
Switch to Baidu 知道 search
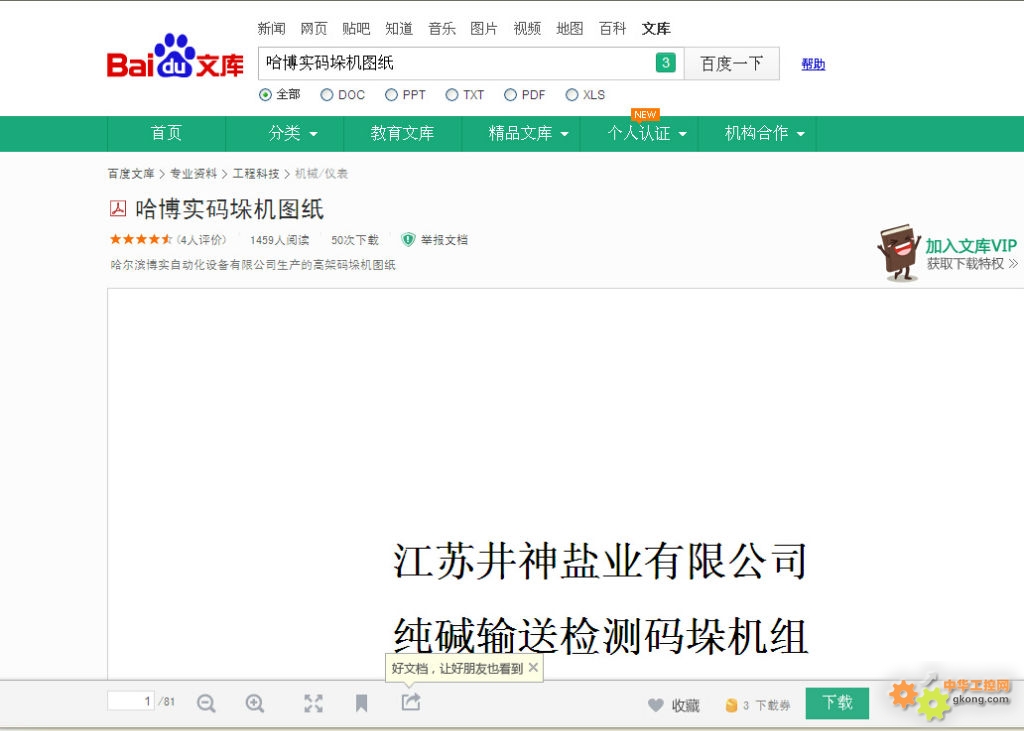399,29
